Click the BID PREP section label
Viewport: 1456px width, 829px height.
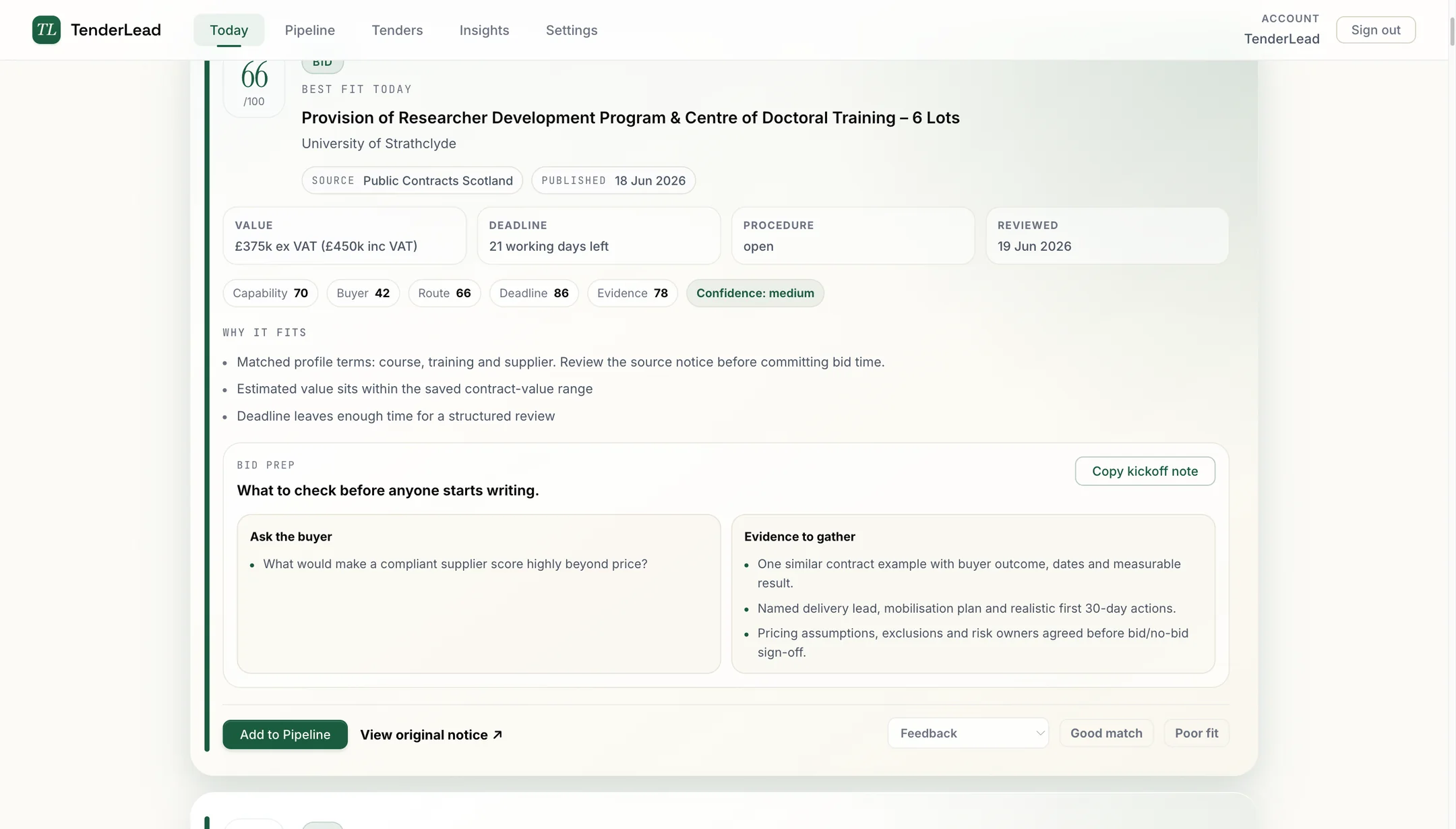pyautogui.click(x=266, y=465)
